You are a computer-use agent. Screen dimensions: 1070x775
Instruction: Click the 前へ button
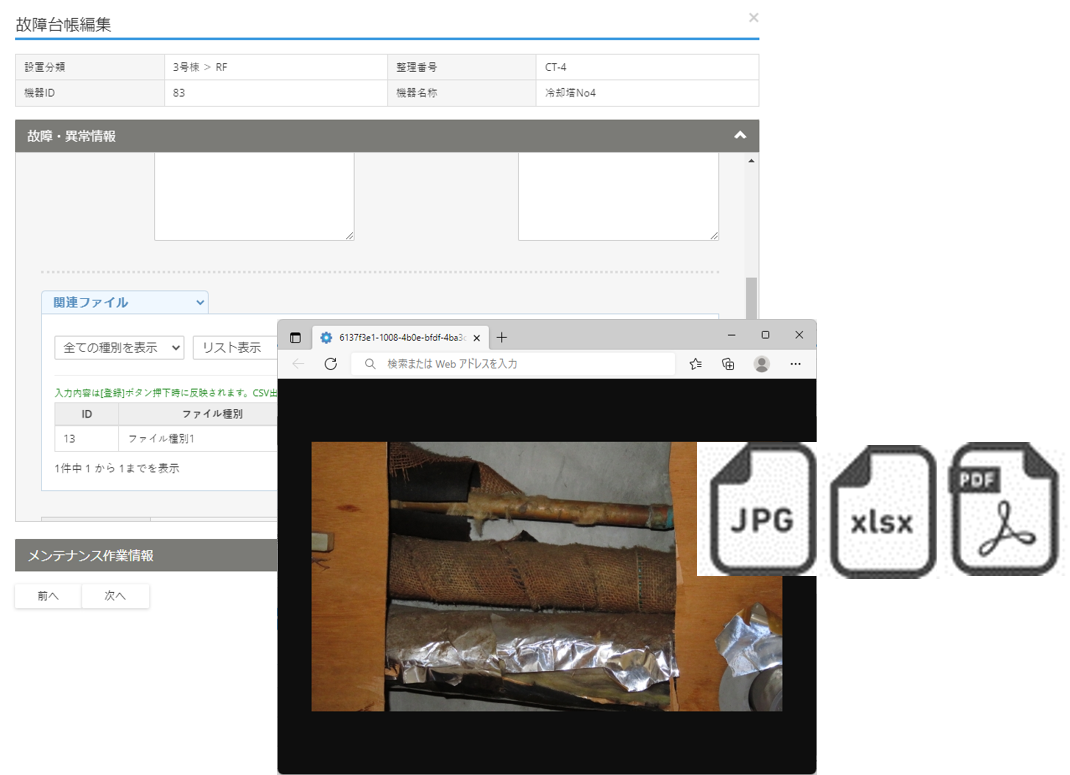48,596
